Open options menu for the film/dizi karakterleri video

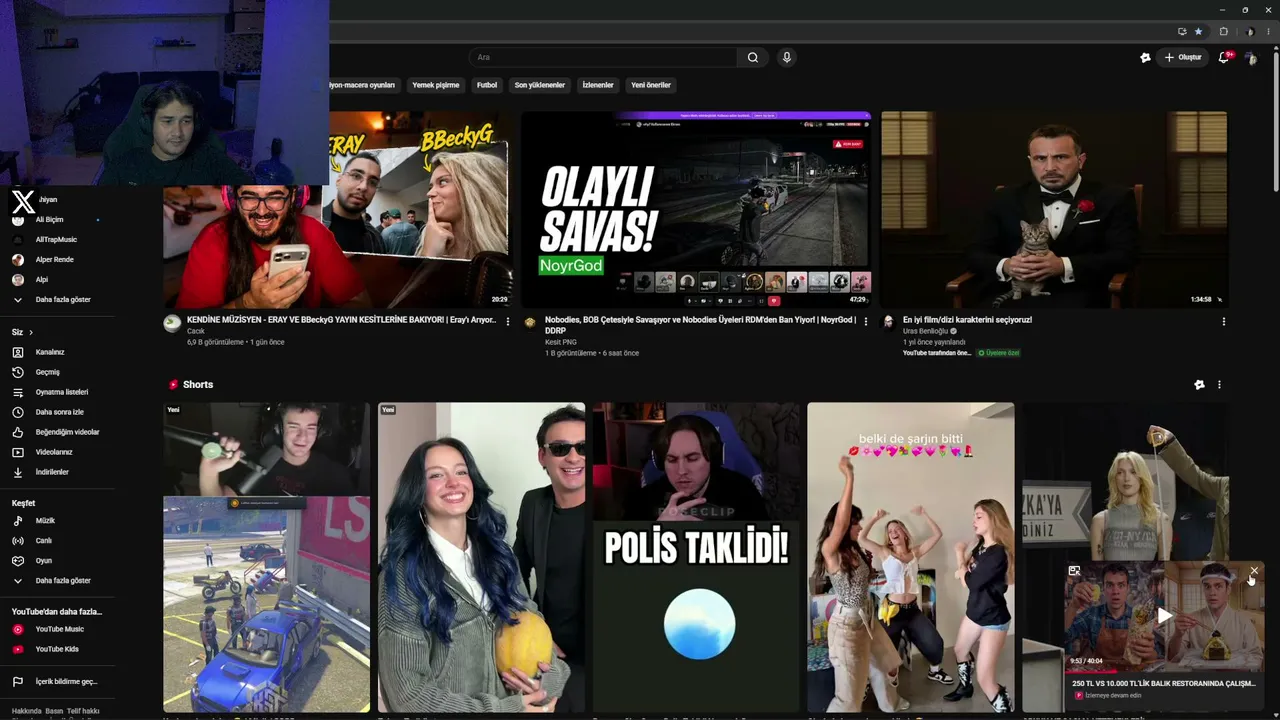[x=1224, y=321]
